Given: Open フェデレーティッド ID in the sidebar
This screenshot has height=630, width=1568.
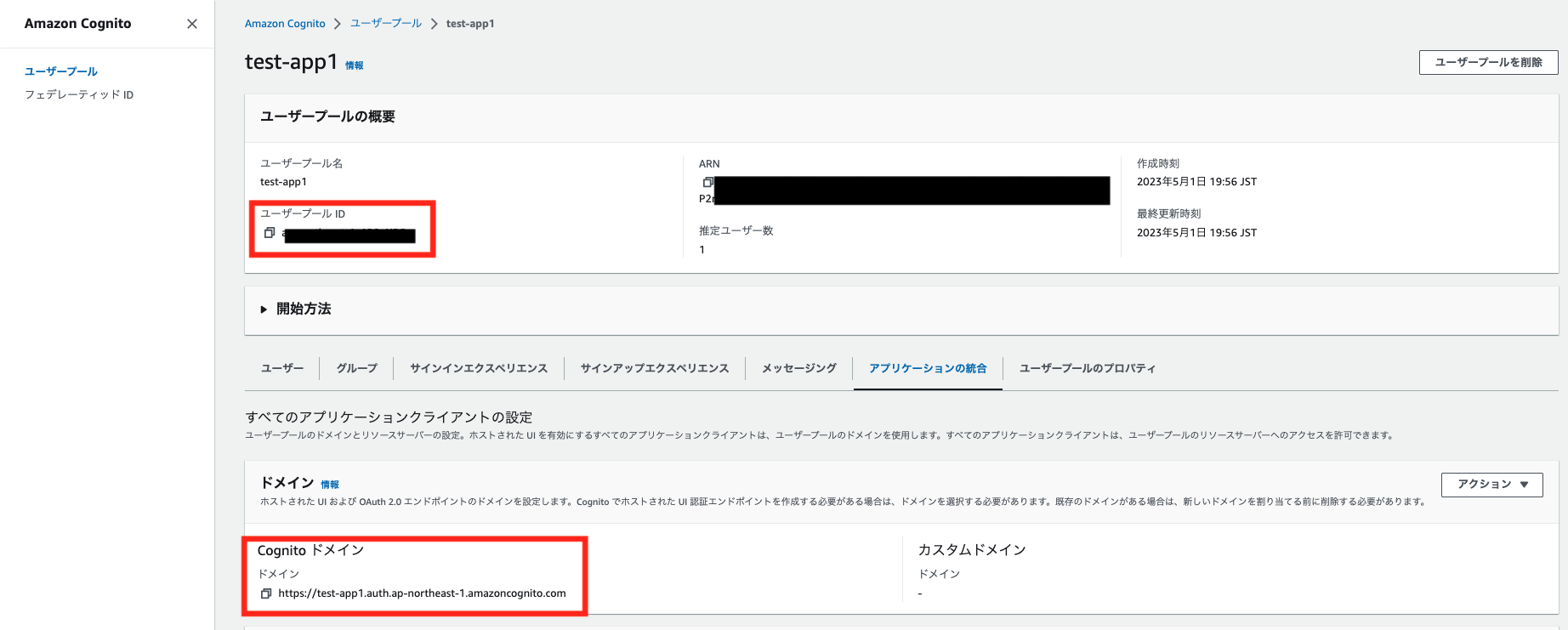Looking at the screenshot, I should tap(79, 94).
